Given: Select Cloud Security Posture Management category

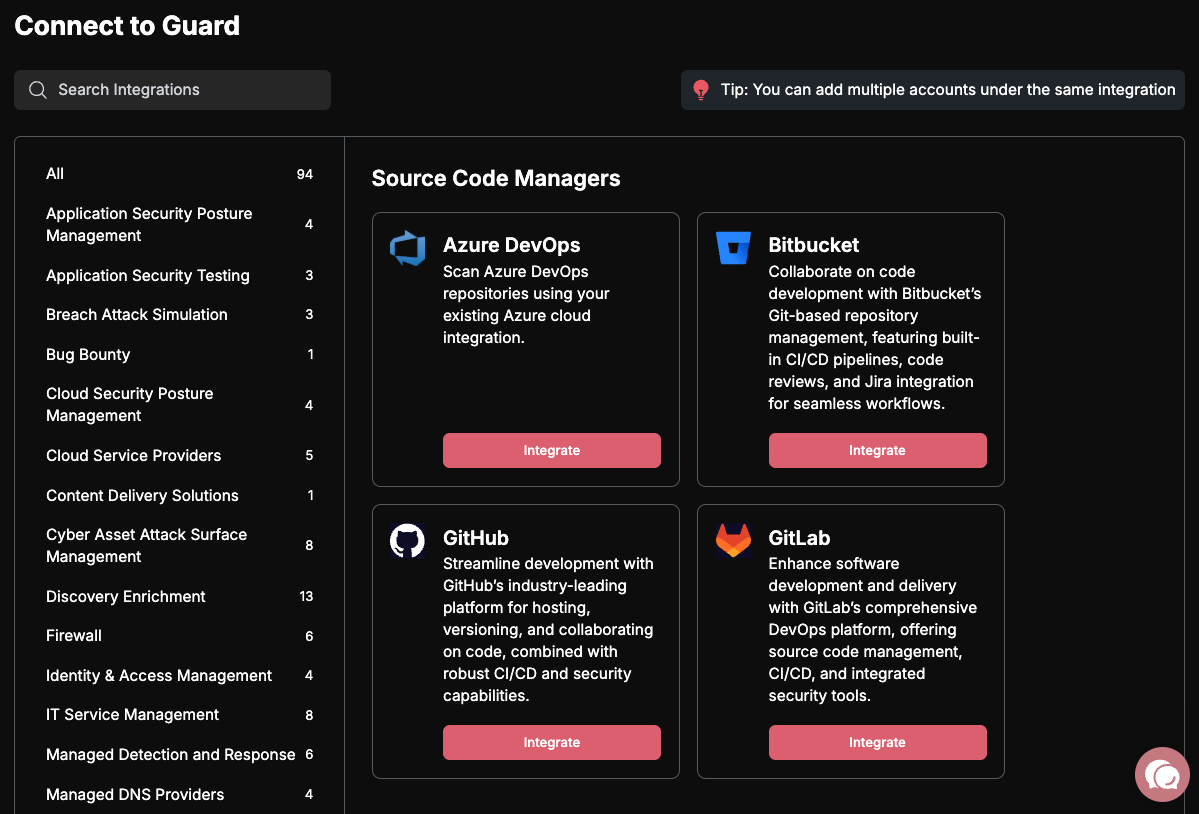Looking at the screenshot, I should coord(179,404).
